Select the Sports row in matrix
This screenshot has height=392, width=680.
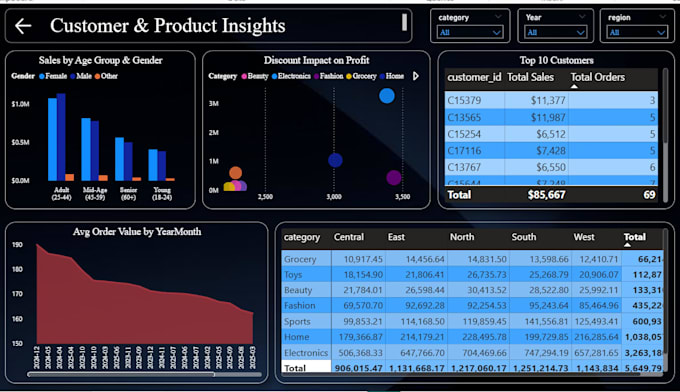click(x=472, y=321)
